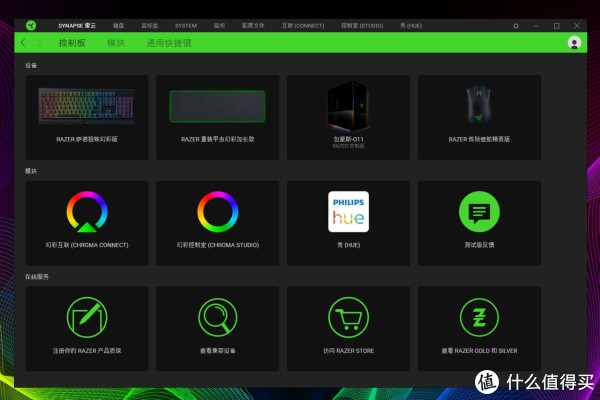Open the user account avatar
This screenshot has width=600, height=400.
tap(574, 42)
